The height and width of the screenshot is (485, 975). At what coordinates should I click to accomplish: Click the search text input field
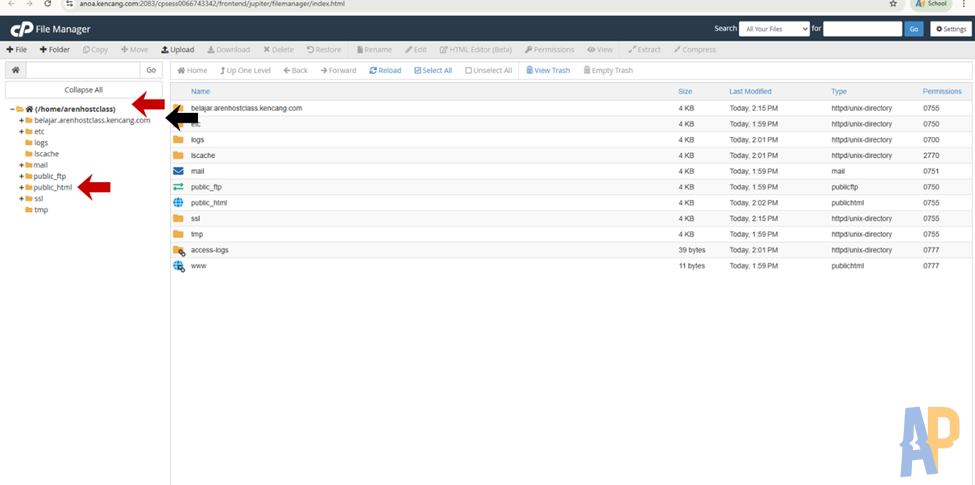[x=862, y=29]
